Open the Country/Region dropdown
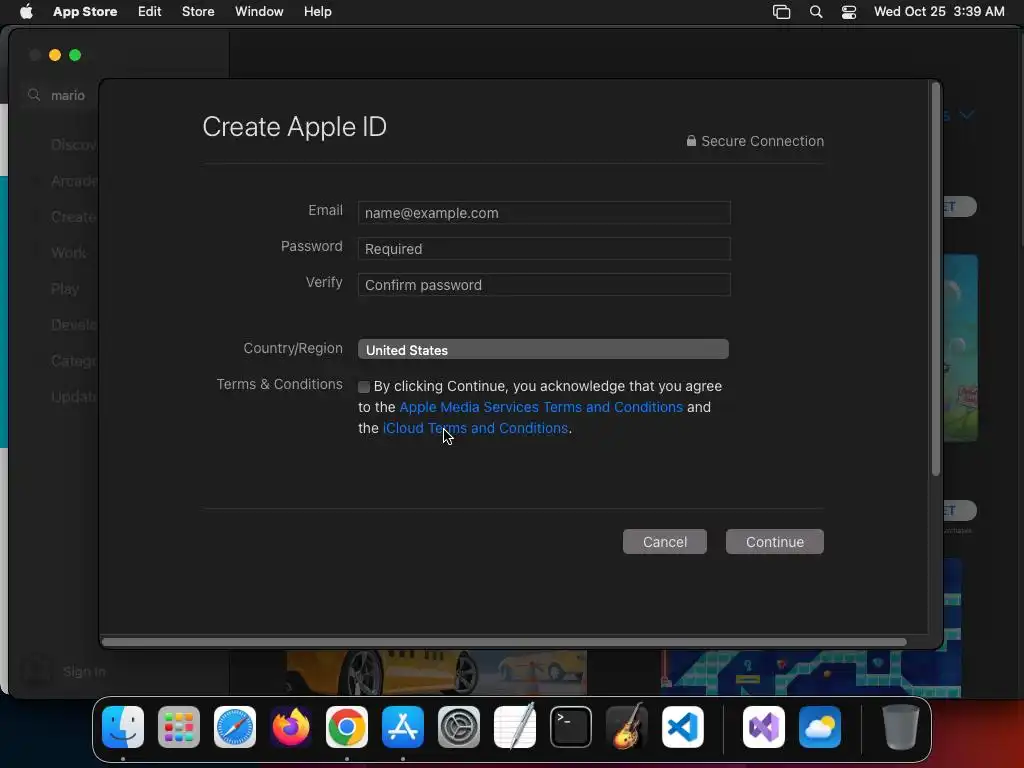Screen dimensions: 1024x768 pyautogui.click(x=543, y=349)
